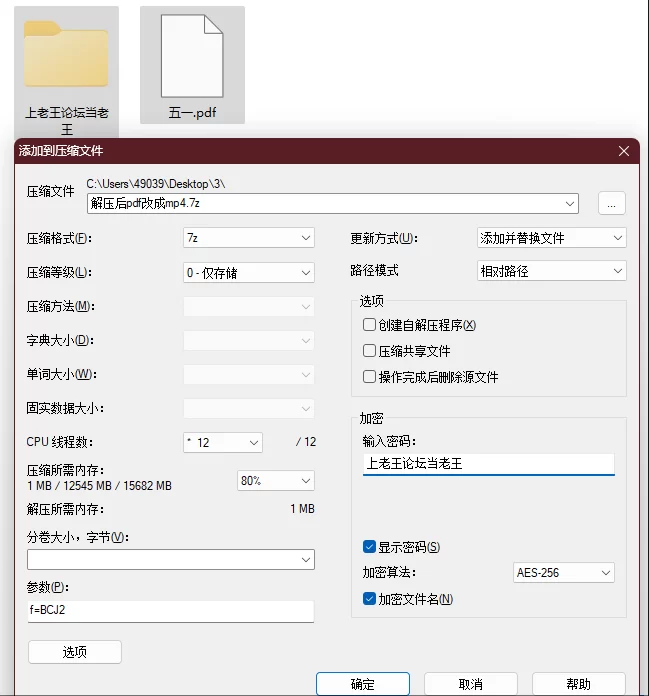Uncheck 加密文件名 checkbox

[x=369, y=599]
